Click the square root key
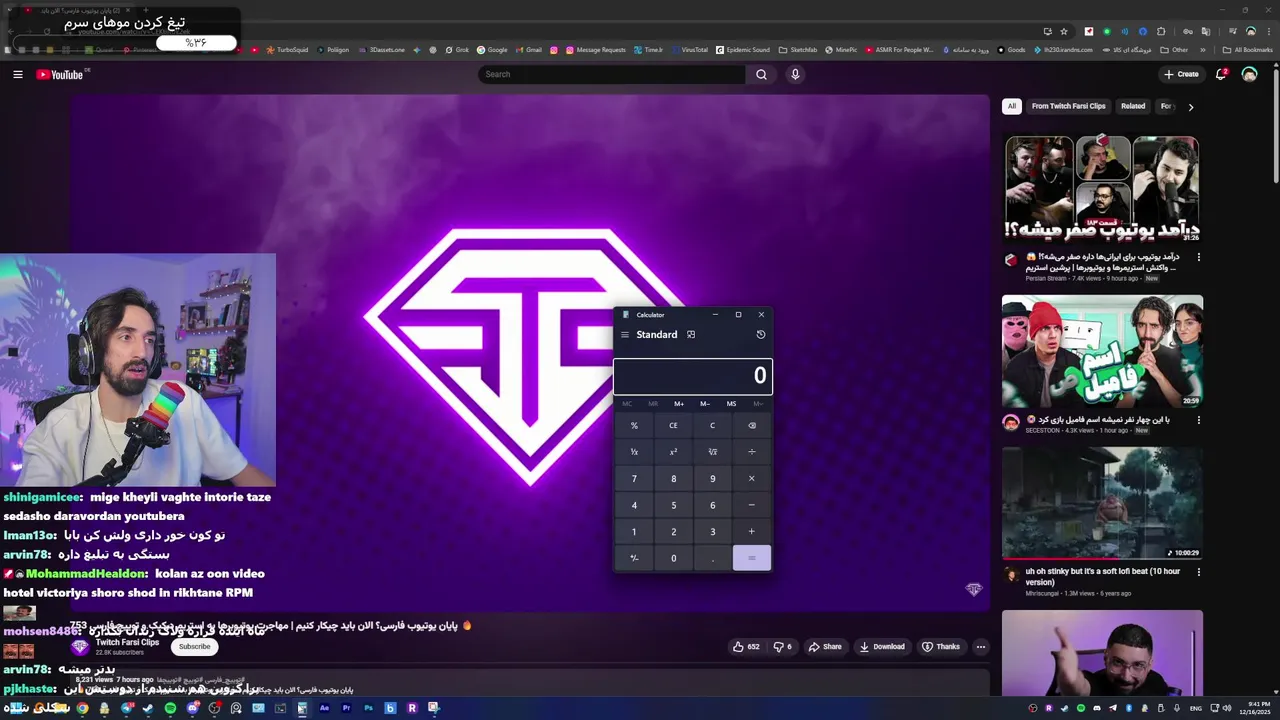The width and height of the screenshot is (1280, 720). click(x=712, y=452)
